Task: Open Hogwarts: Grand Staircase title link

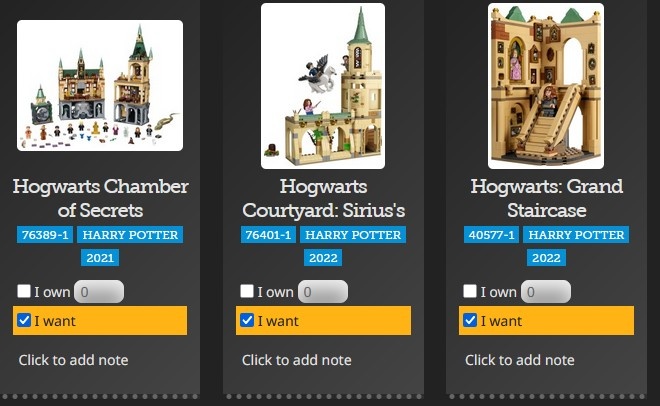Action: pos(546,198)
